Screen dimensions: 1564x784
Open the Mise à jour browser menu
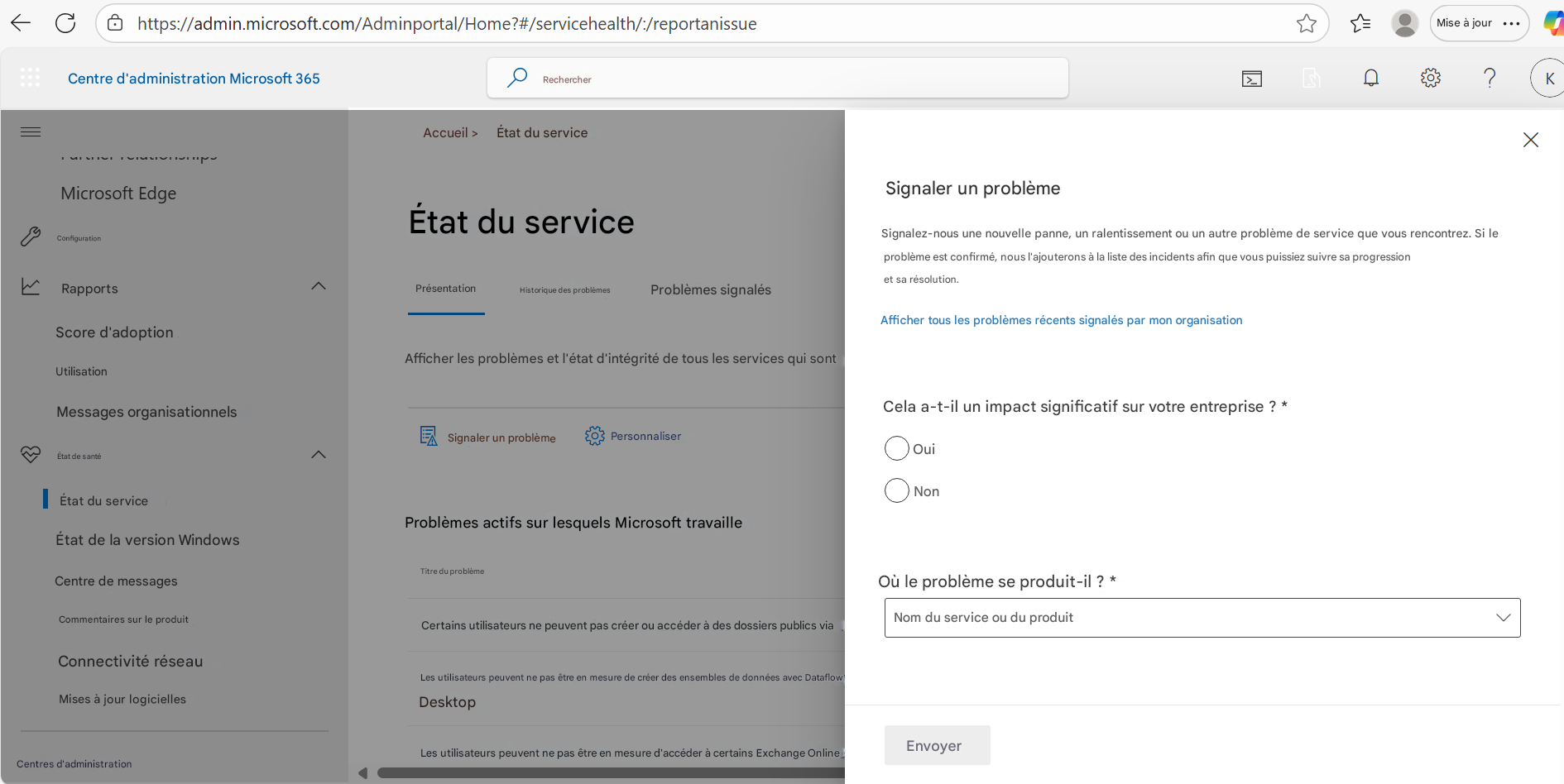1479,23
